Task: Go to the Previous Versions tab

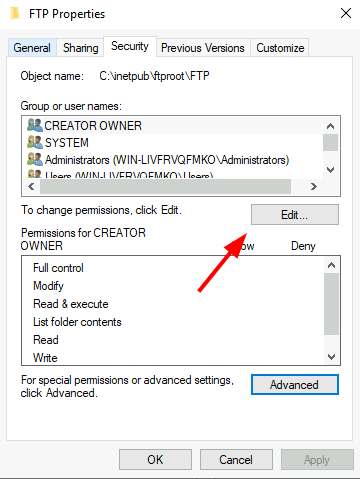Action: tap(203, 48)
